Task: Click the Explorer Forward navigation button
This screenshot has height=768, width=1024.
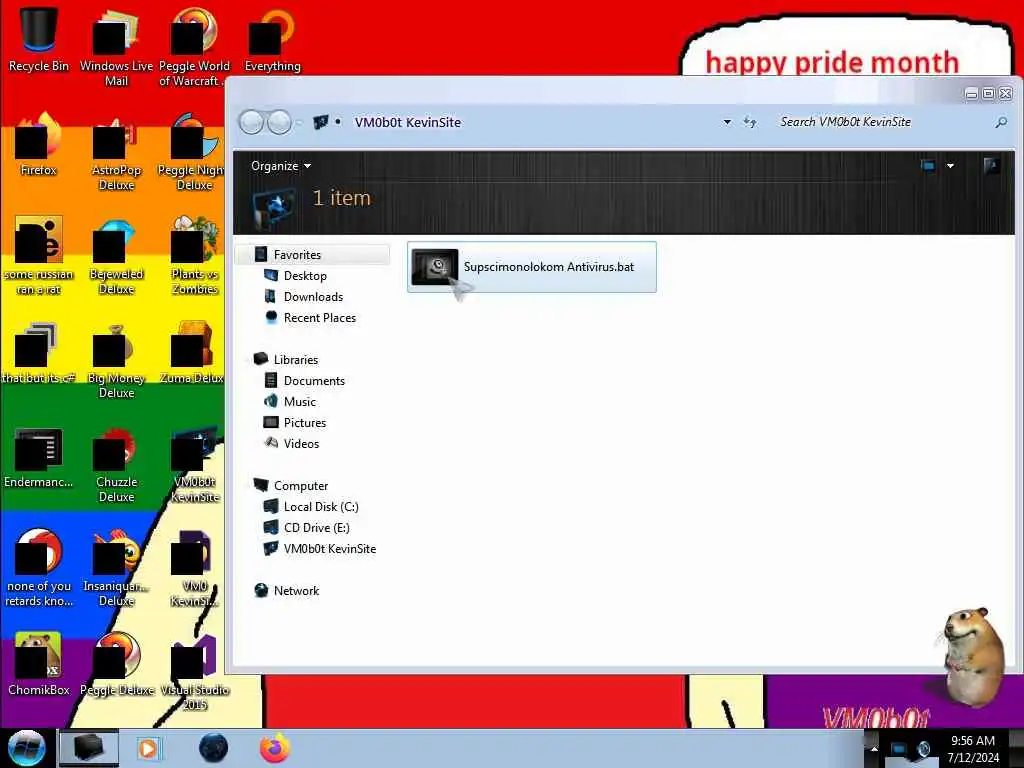Action: pyautogui.click(x=280, y=122)
